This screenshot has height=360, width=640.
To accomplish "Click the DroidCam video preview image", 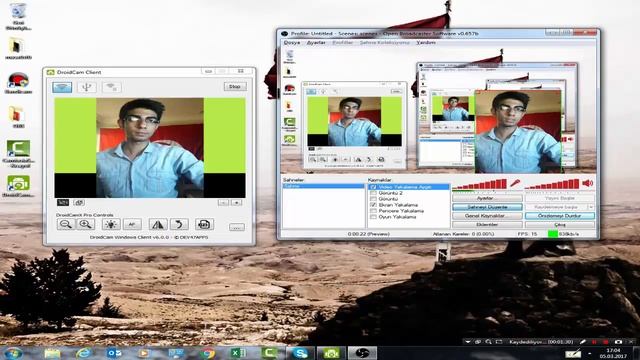I will [150, 148].
